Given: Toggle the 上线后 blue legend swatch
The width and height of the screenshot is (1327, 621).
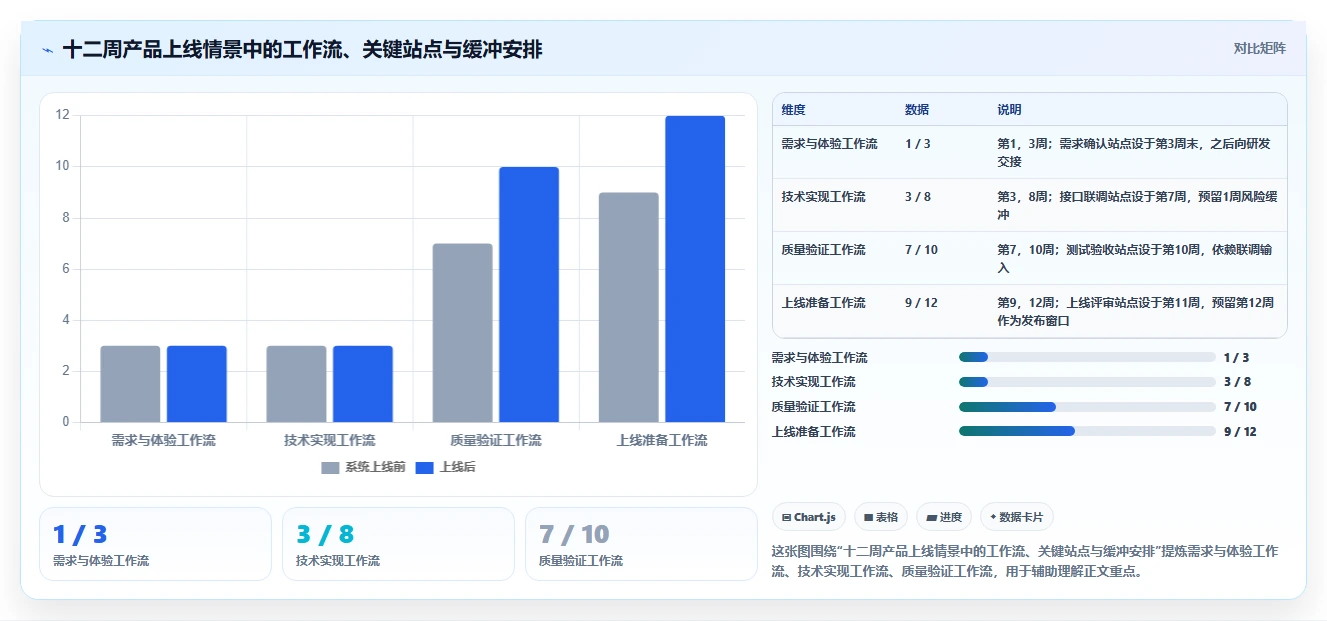Looking at the screenshot, I should tap(425, 467).
